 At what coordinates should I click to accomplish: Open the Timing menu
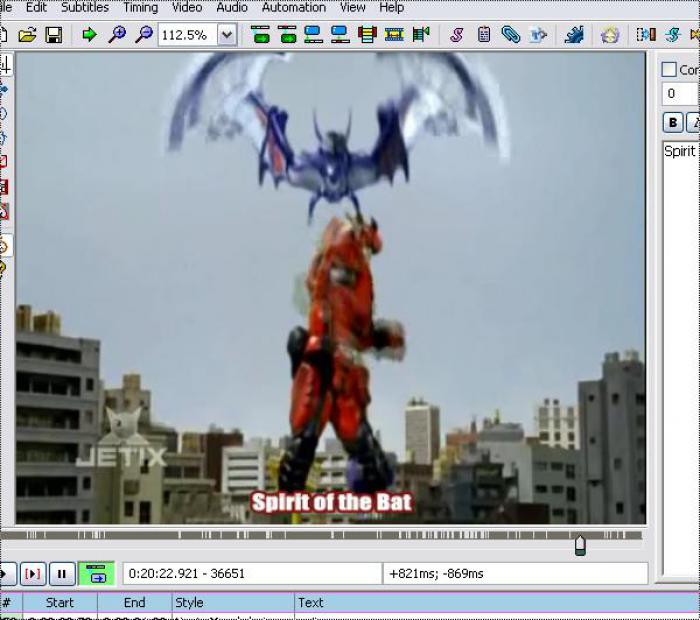click(141, 7)
